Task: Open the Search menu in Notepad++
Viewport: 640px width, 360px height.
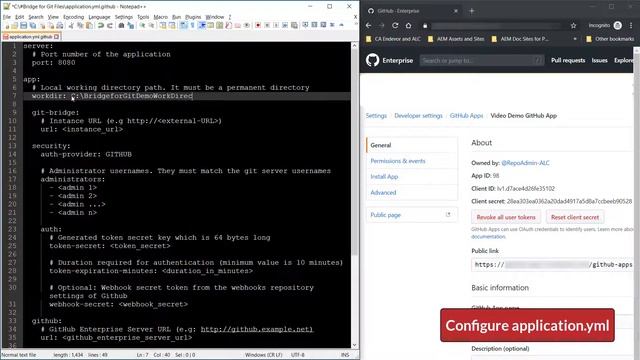Action: coord(36,17)
